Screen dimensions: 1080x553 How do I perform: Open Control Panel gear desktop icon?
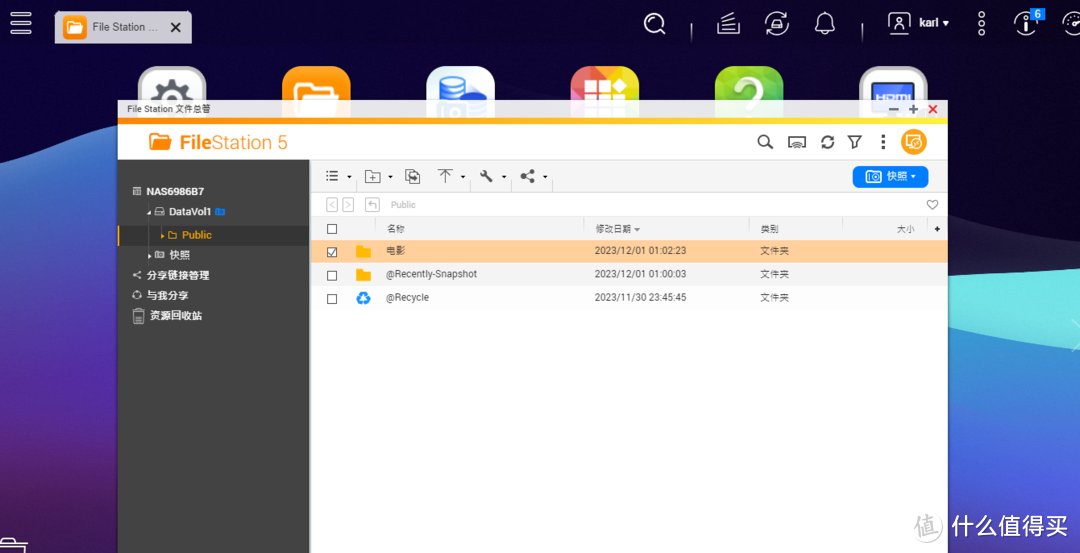172,83
